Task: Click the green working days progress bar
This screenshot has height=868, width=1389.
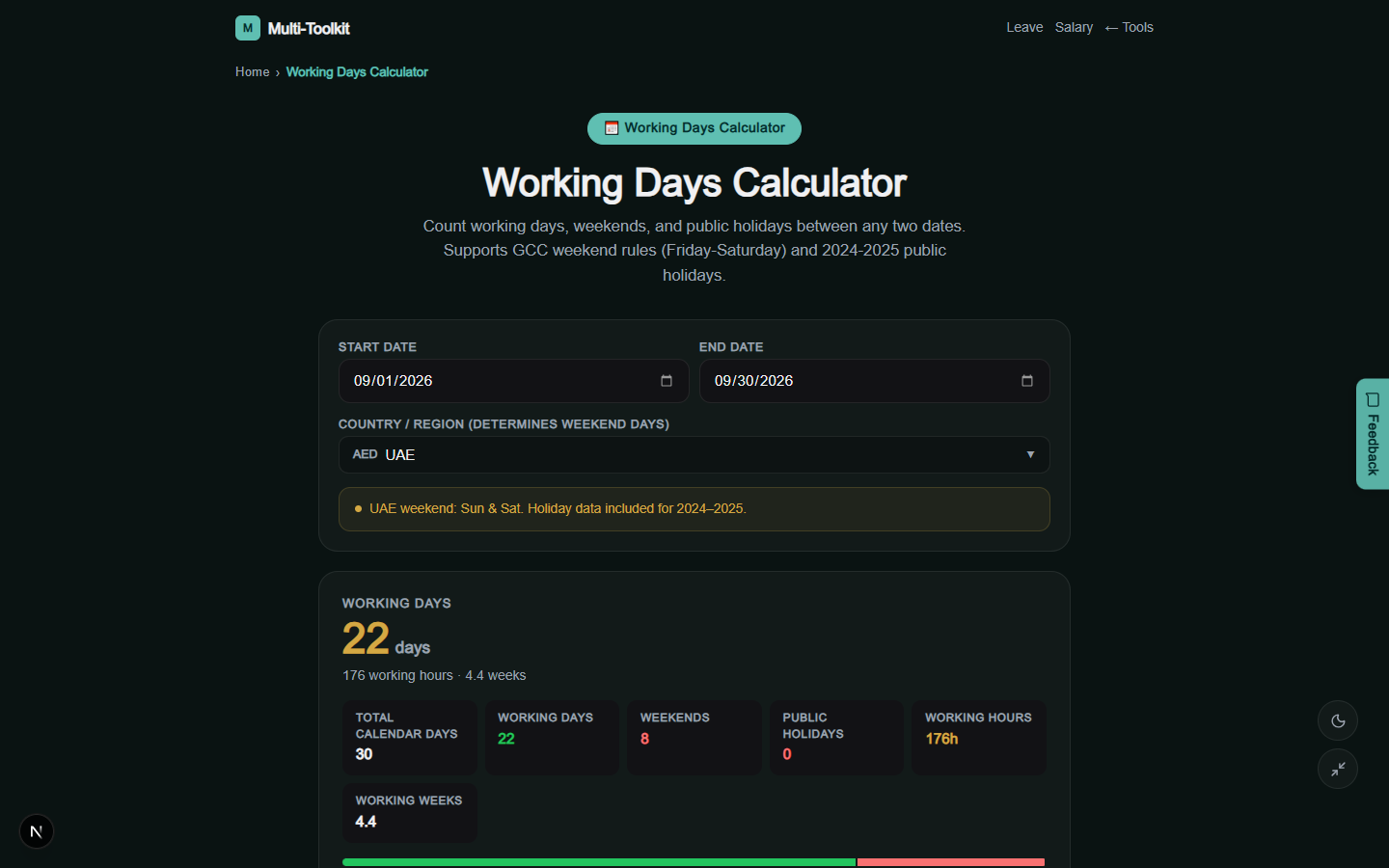Action: (599, 862)
